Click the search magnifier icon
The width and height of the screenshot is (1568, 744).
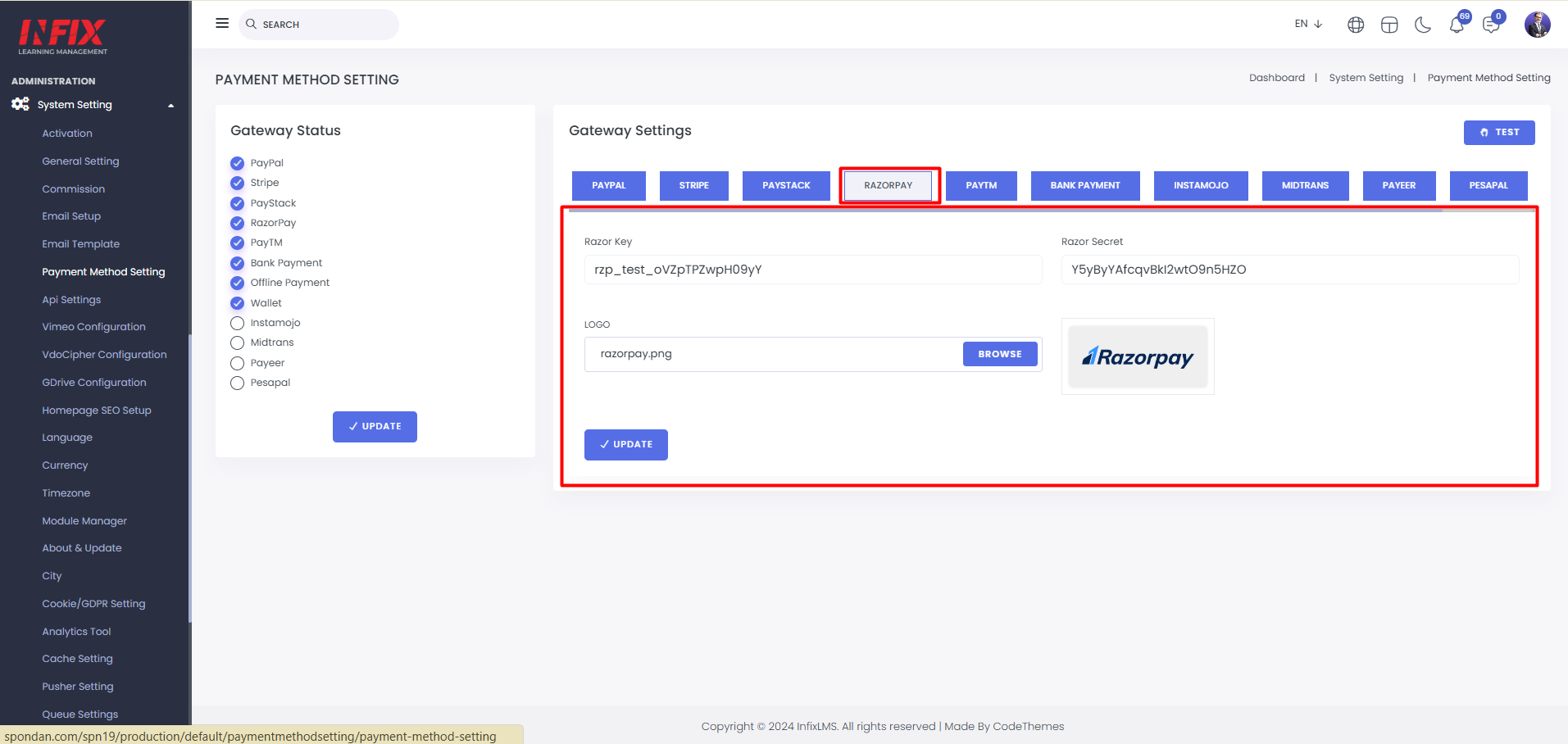tap(252, 25)
